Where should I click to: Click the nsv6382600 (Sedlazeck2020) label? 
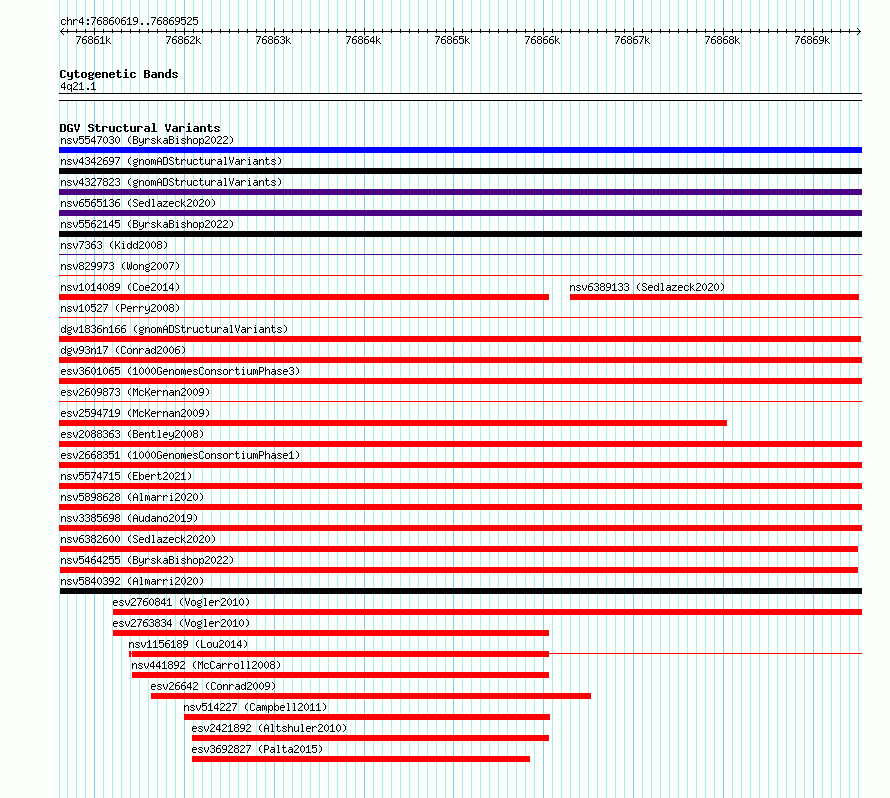(x=138, y=539)
